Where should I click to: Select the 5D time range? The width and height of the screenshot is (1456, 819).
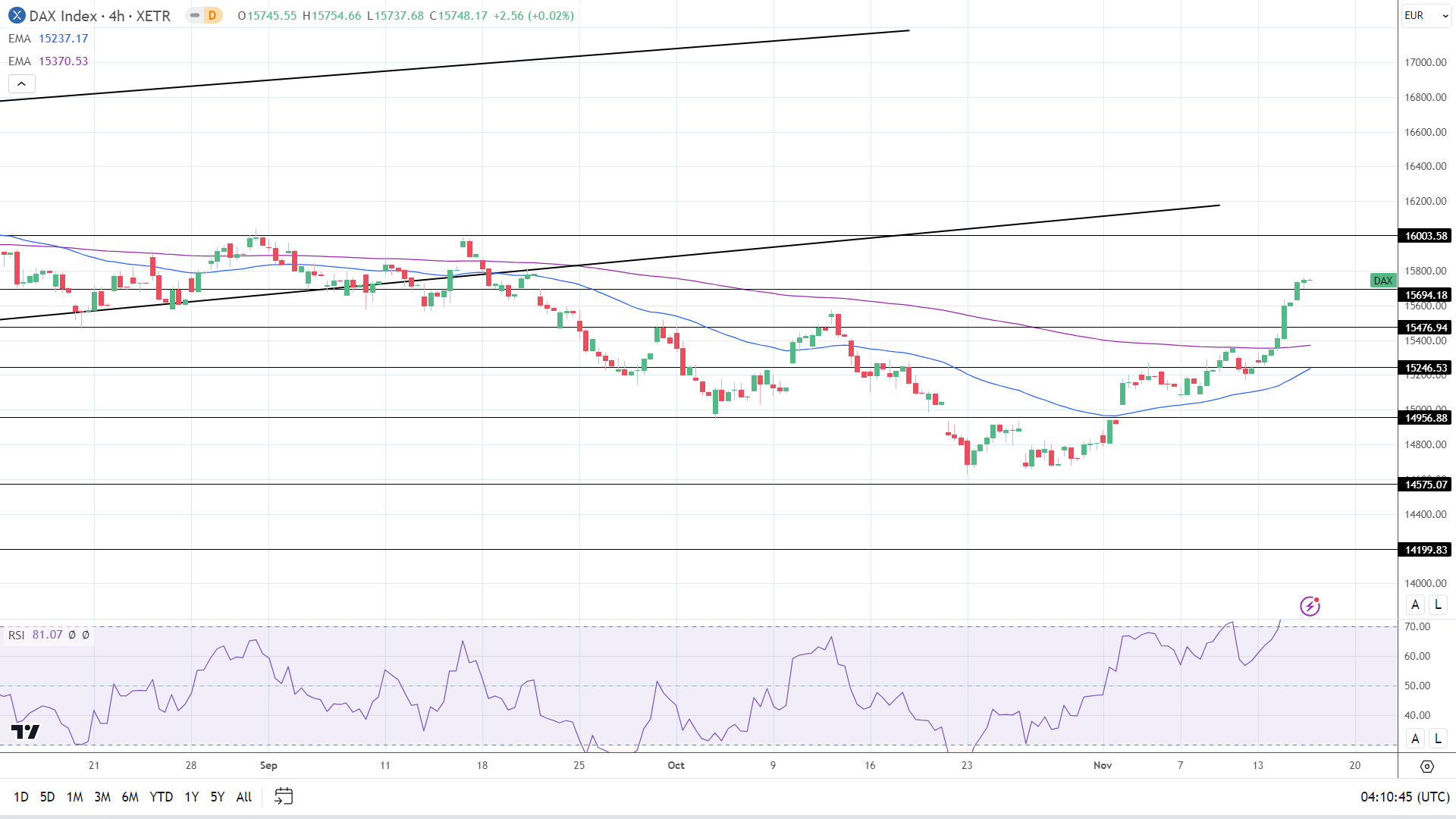[47, 796]
